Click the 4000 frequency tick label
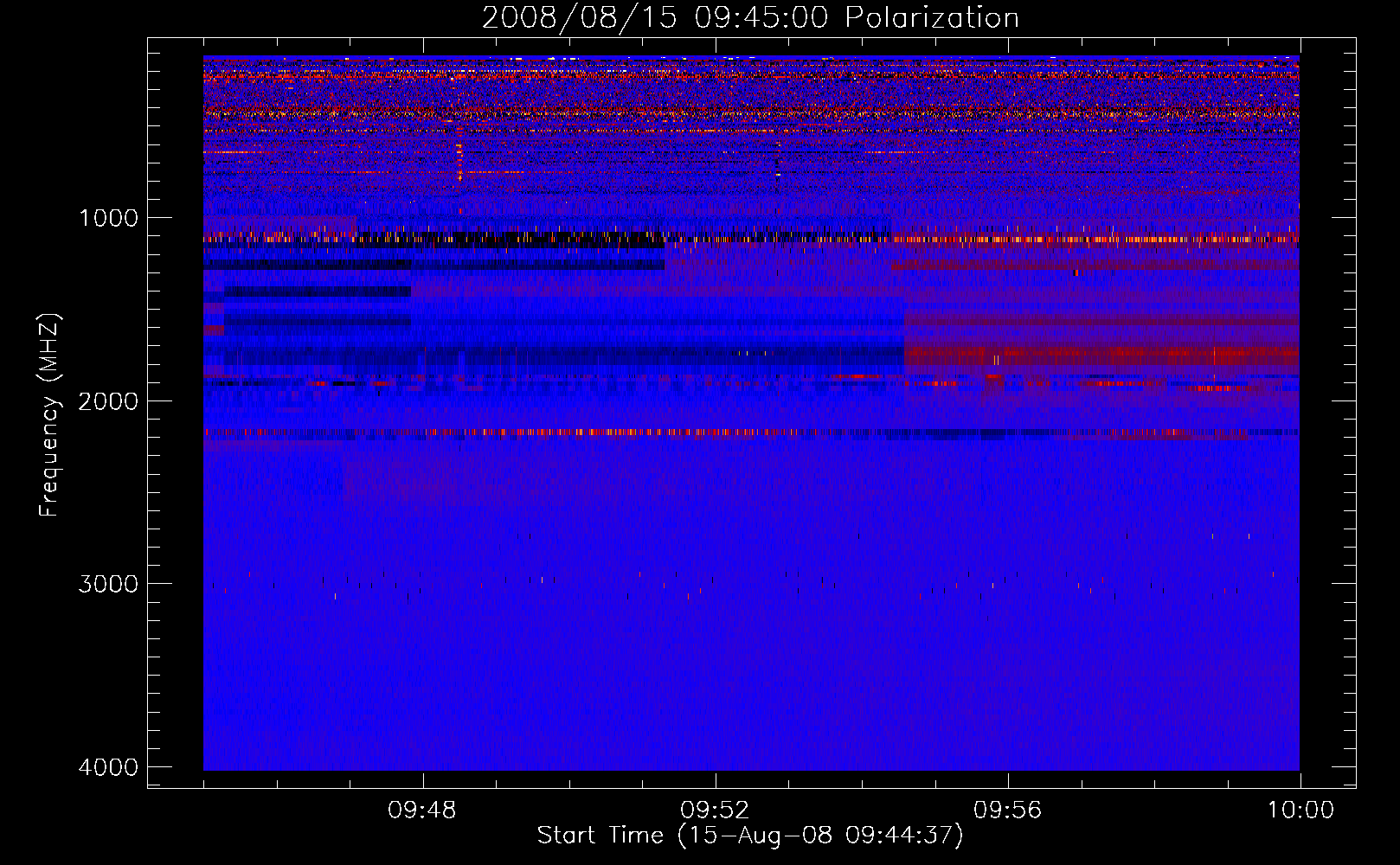The image size is (1400, 865). tap(109, 766)
